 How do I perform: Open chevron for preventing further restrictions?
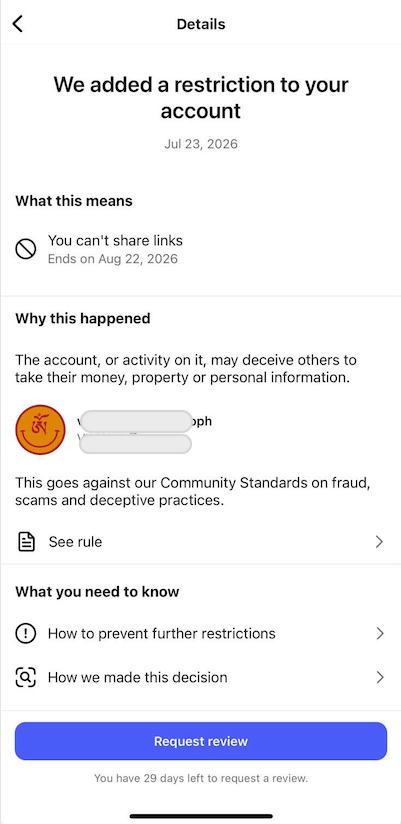(x=379, y=634)
